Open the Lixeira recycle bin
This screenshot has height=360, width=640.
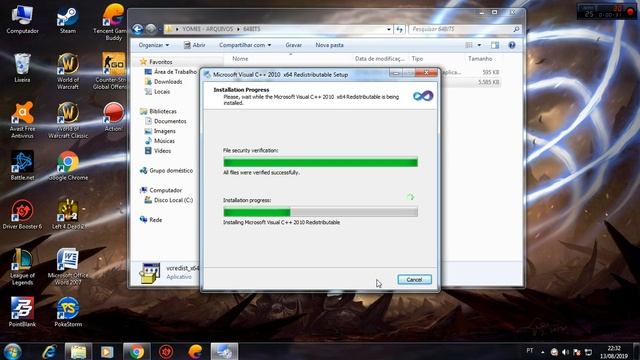pyautogui.click(x=22, y=68)
